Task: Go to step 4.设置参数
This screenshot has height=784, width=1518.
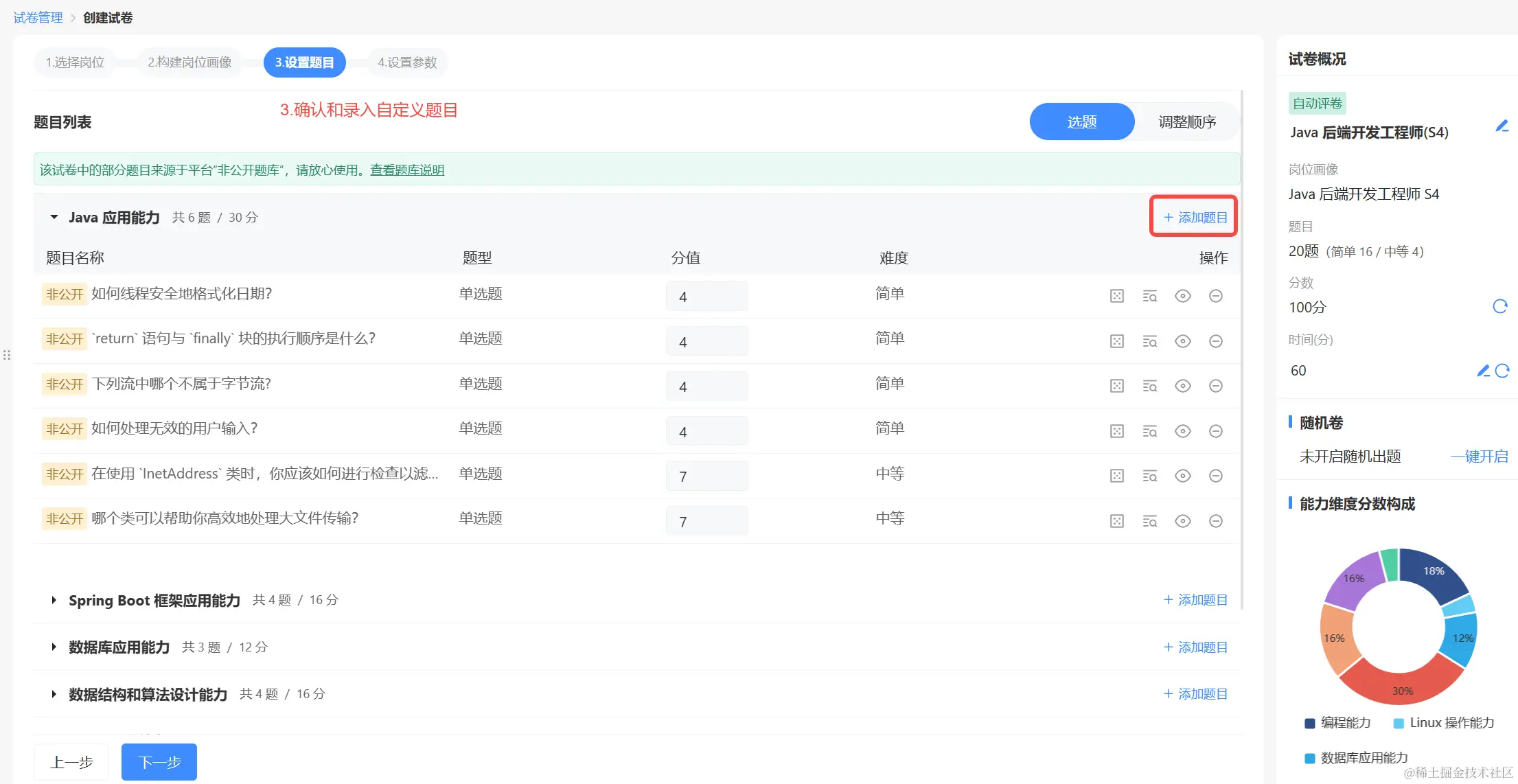Action: click(407, 62)
